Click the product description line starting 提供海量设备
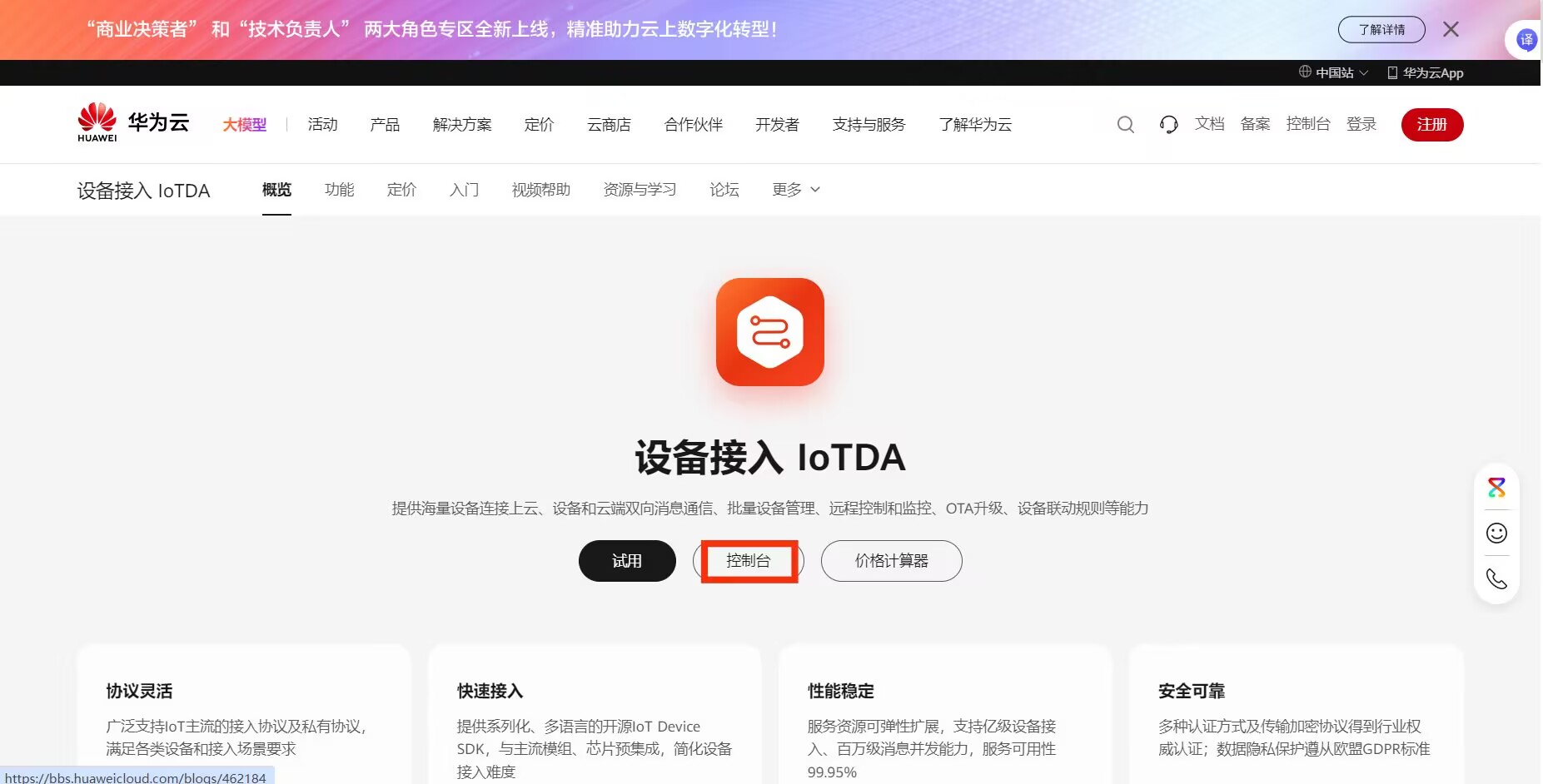The width and height of the screenshot is (1543, 784). pyautogui.click(x=770, y=508)
